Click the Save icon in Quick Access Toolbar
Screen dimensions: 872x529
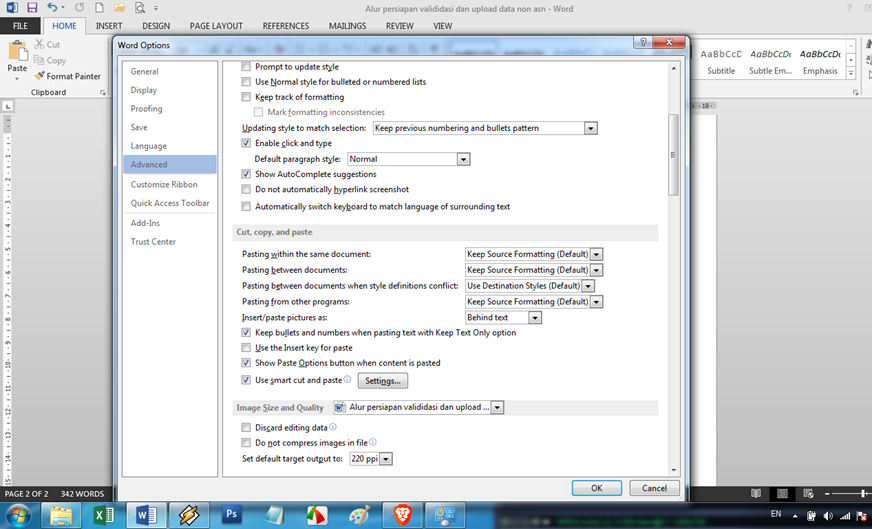32,8
